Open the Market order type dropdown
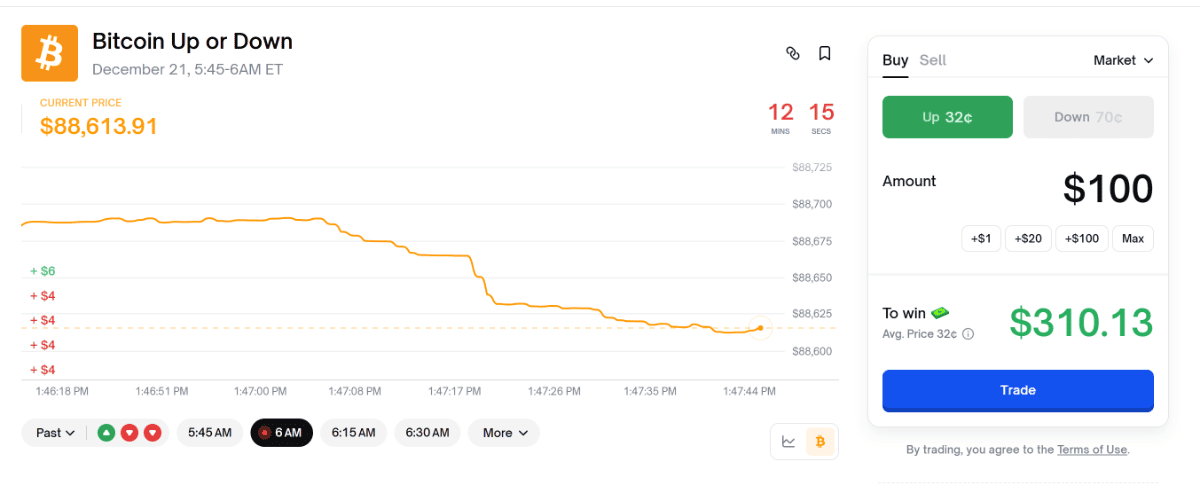This screenshot has width=1200, height=493. click(x=1123, y=60)
